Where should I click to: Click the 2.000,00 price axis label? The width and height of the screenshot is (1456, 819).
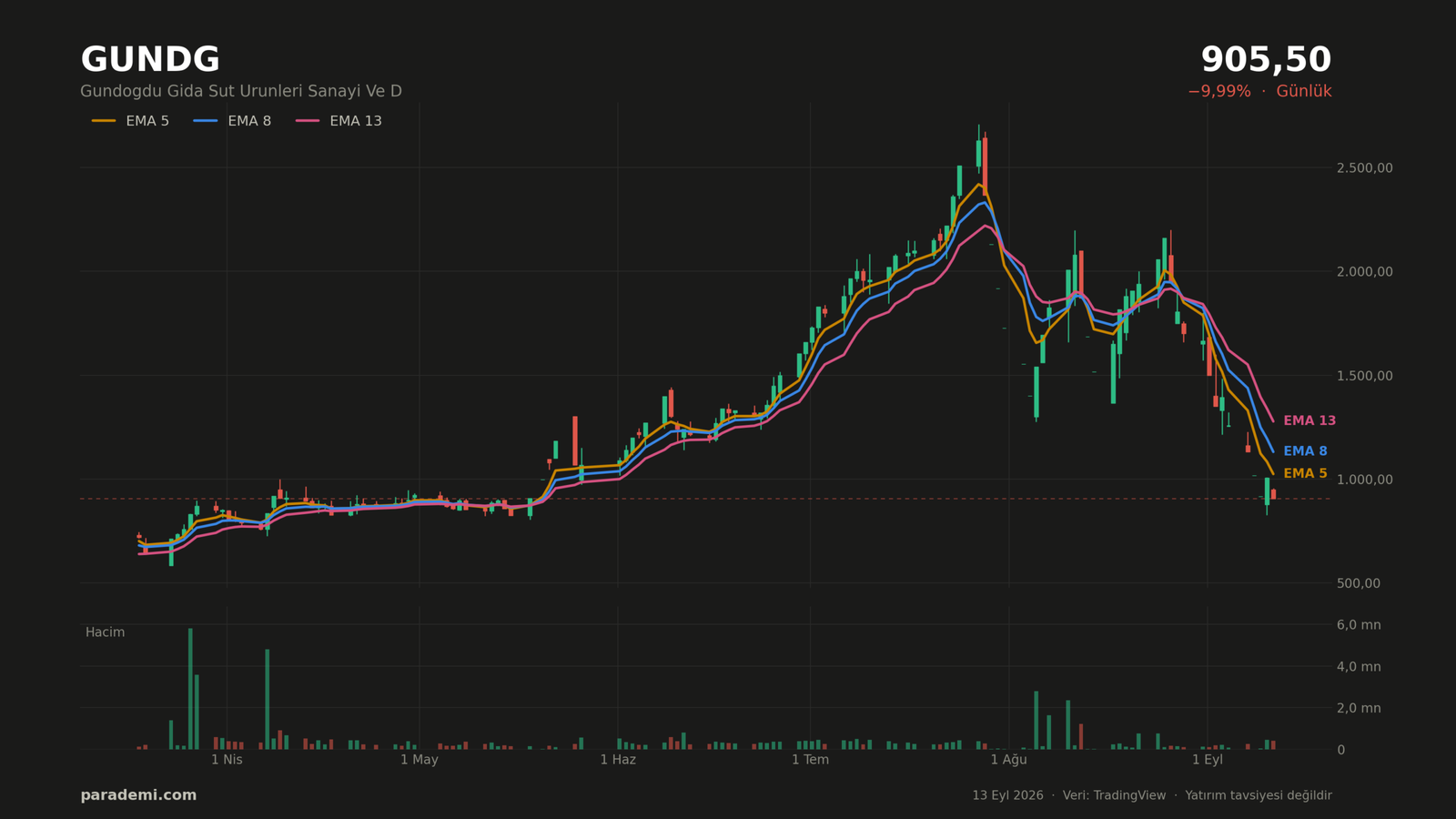pyautogui.click(x=1364, y=271)
